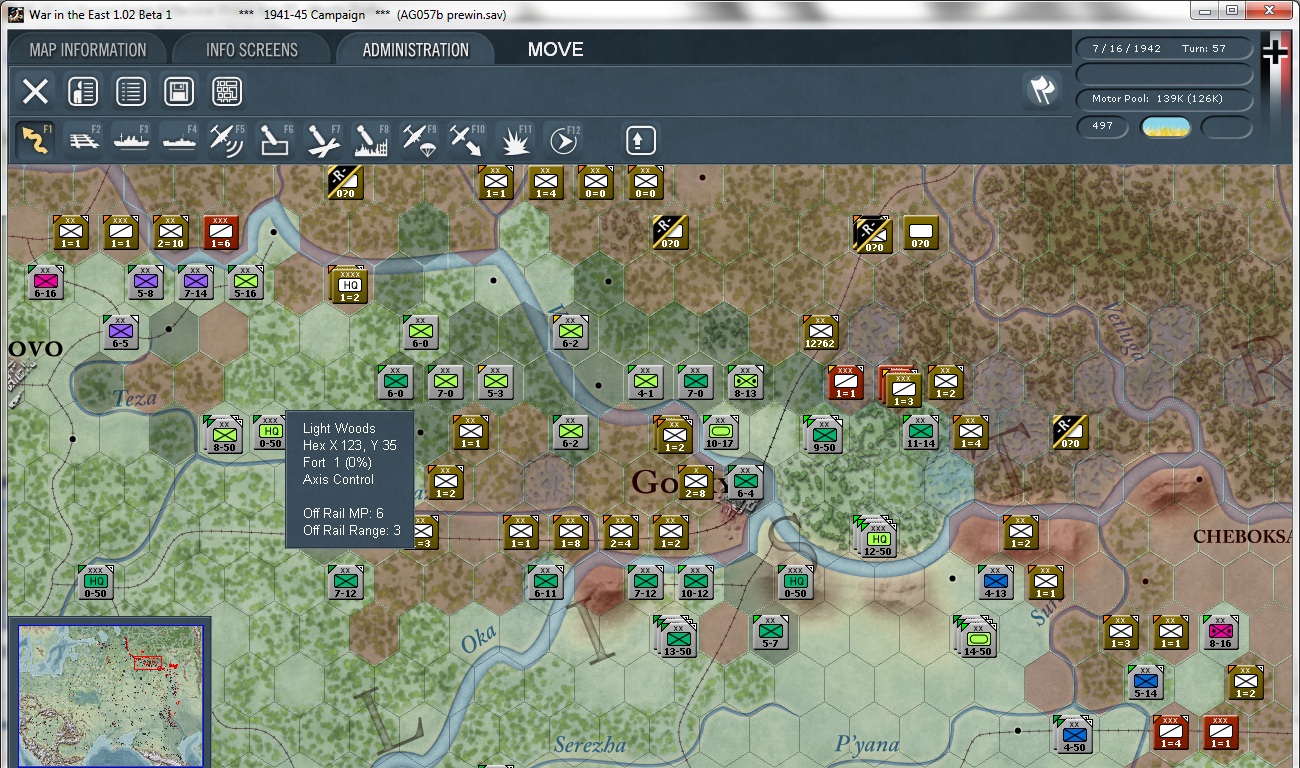Select the F11 explosion mode icon
The width and height of the screenshot is (1300, 768).
pyautogui.click(x=515, y=140)
